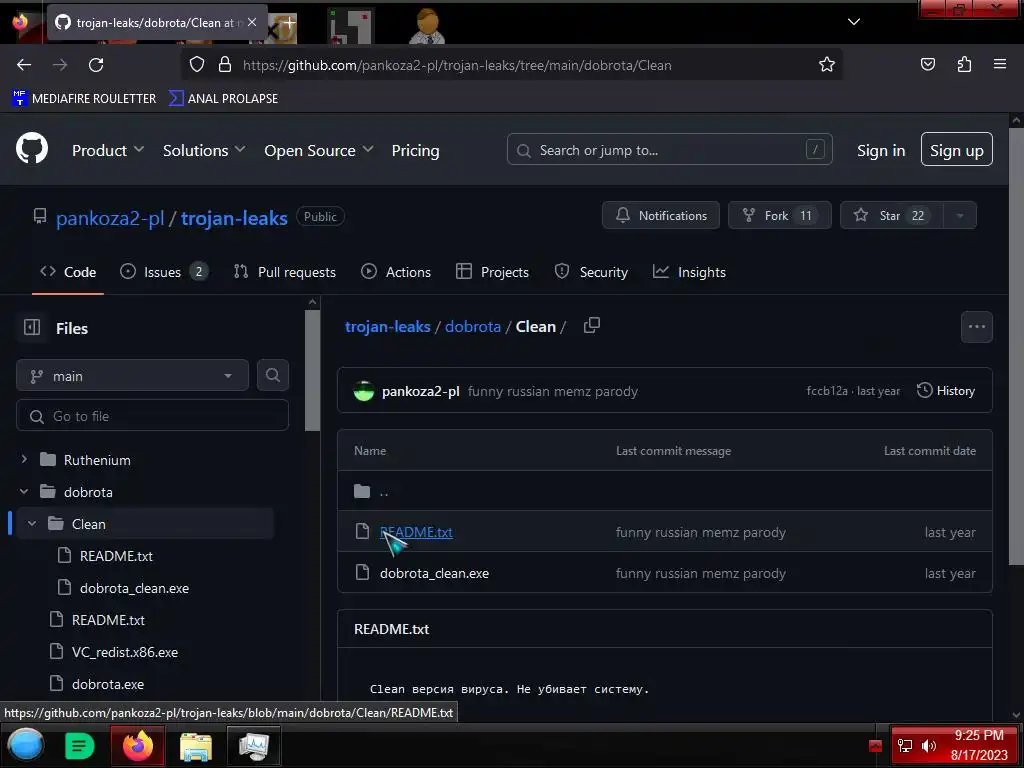Click the padlock site info icon

(225, 65)
